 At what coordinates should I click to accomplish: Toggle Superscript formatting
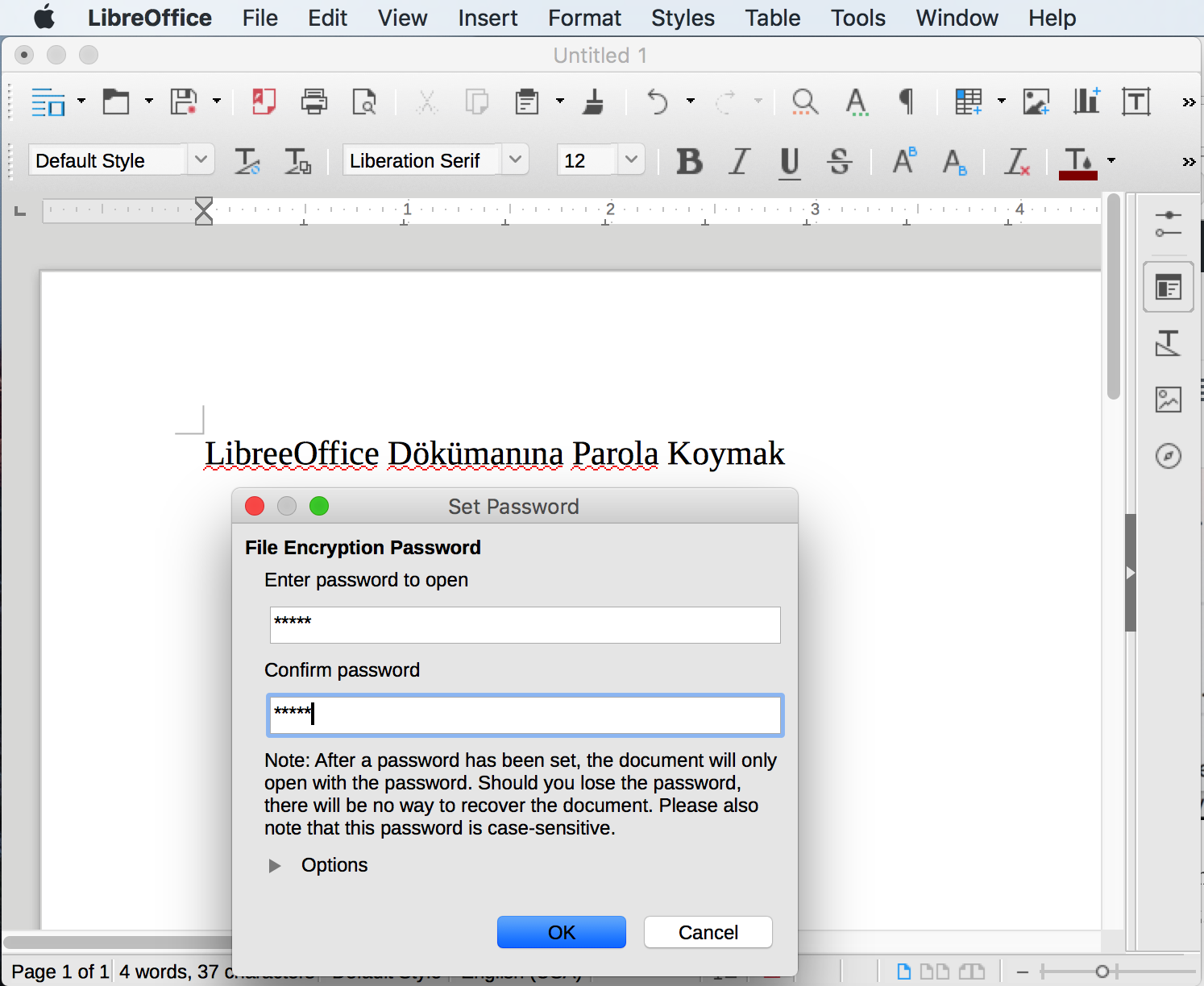tap(904, 161)
